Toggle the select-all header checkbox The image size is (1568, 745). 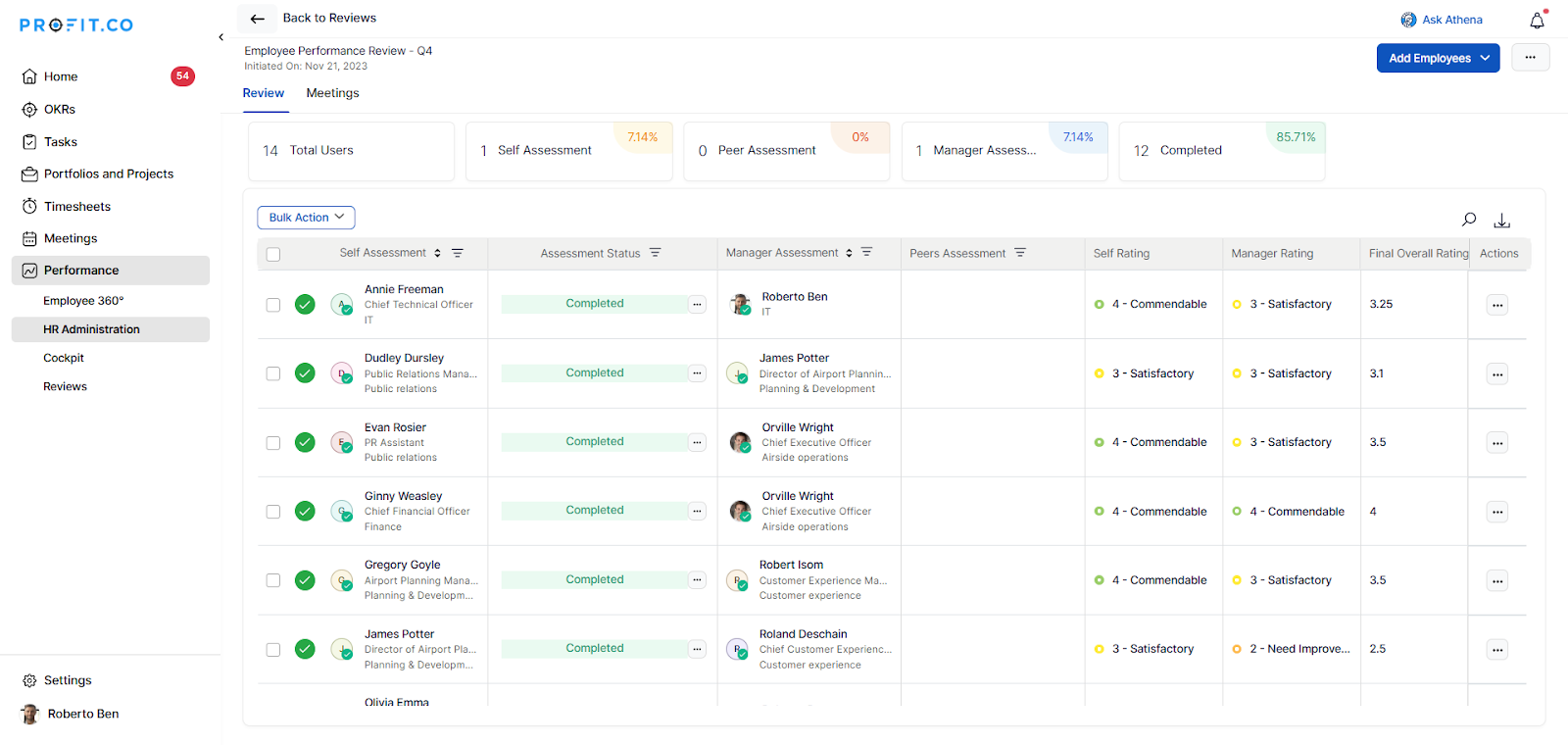point(273,254)
